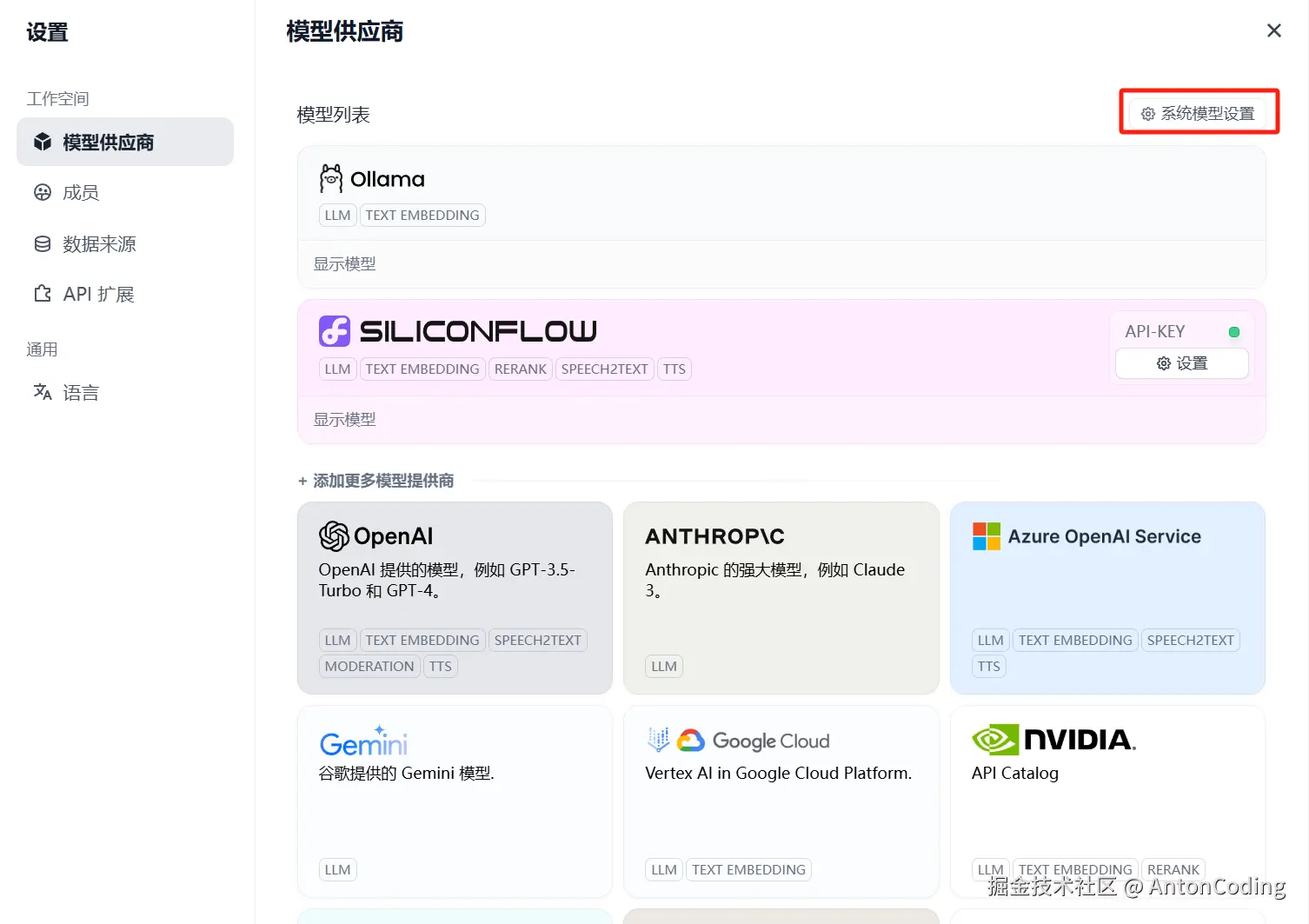
Task: Click the OpenAI logo icon
Action: click(x=334, y=536)
